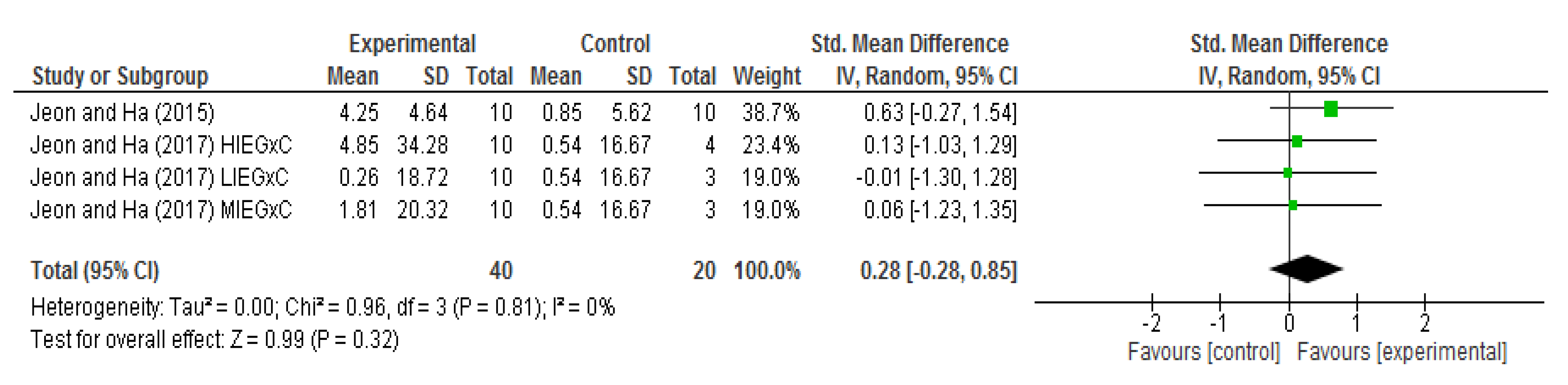
Task: Click the green marker on the MIEGxC row
Action: click(1293, 206)
